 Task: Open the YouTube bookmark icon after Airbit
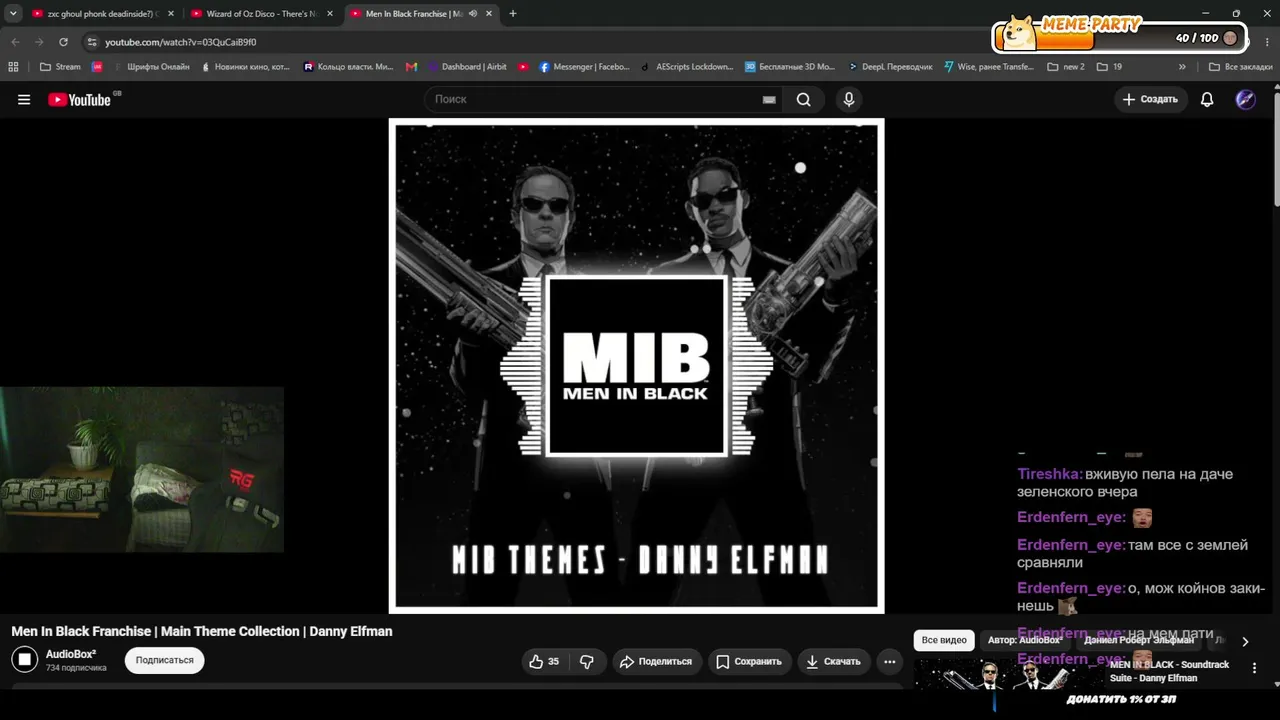coord(523,67)
